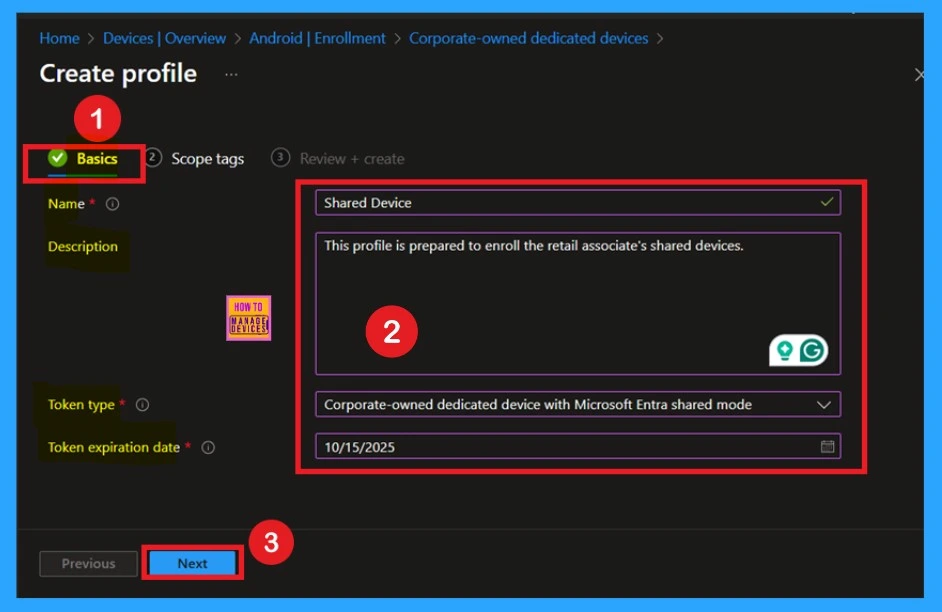Click inside the Description text area

coord(578,304)
